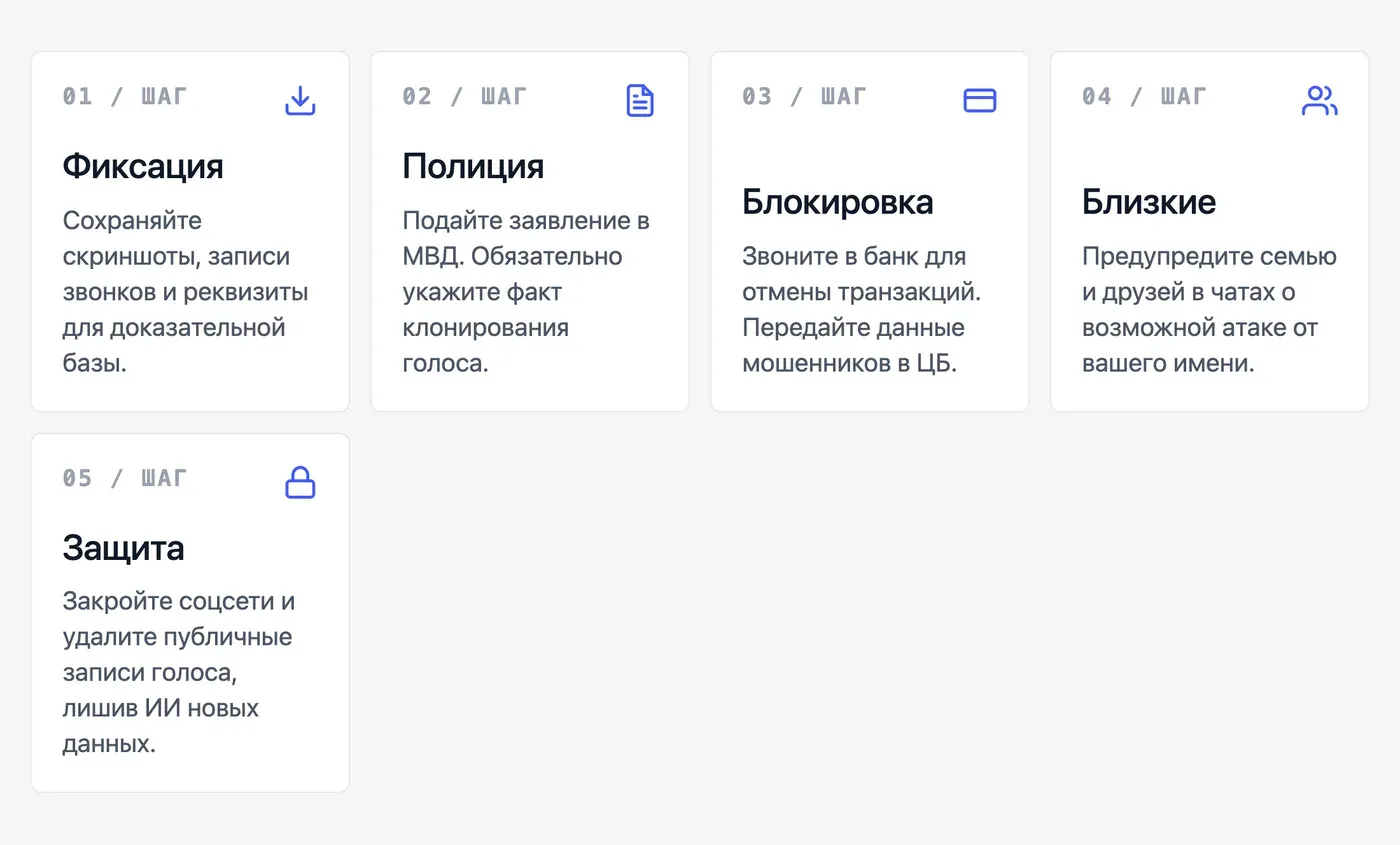Select the Блокировка heading

pos(838,202)
